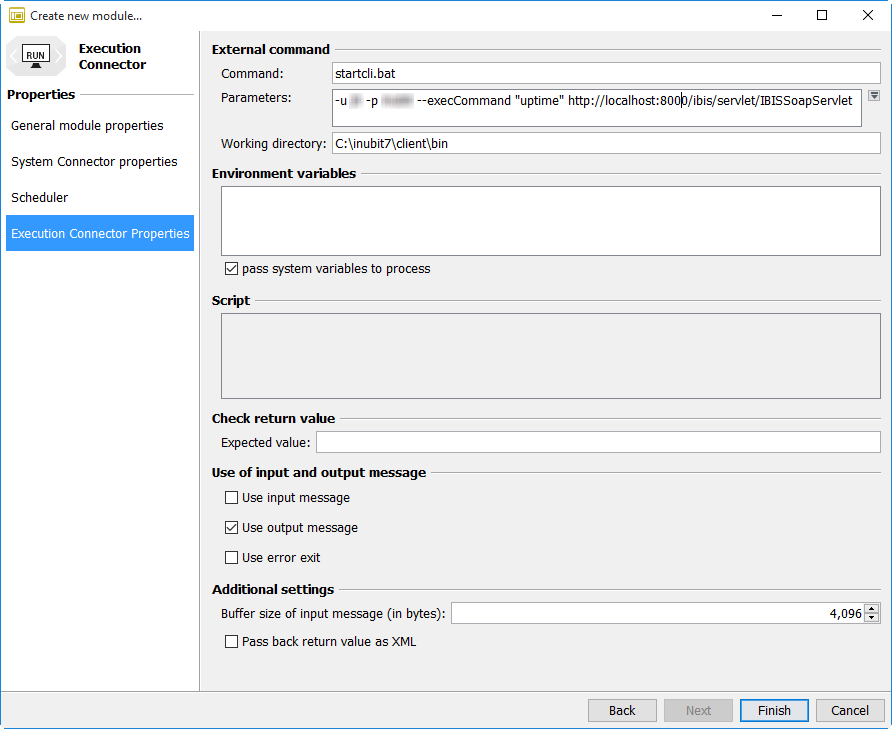Increase buffer size with up arrow
The height and width of the screenshot is (729, 892).
coord(872,609)
